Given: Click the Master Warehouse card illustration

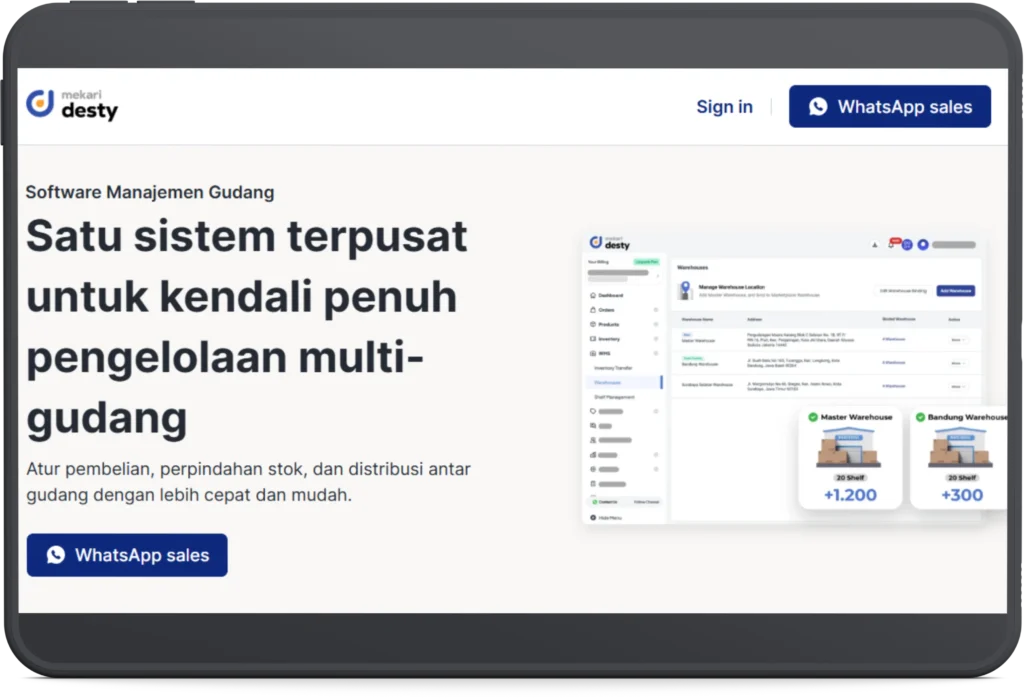Looking at the screenshot, I should (x=849, y=447).
